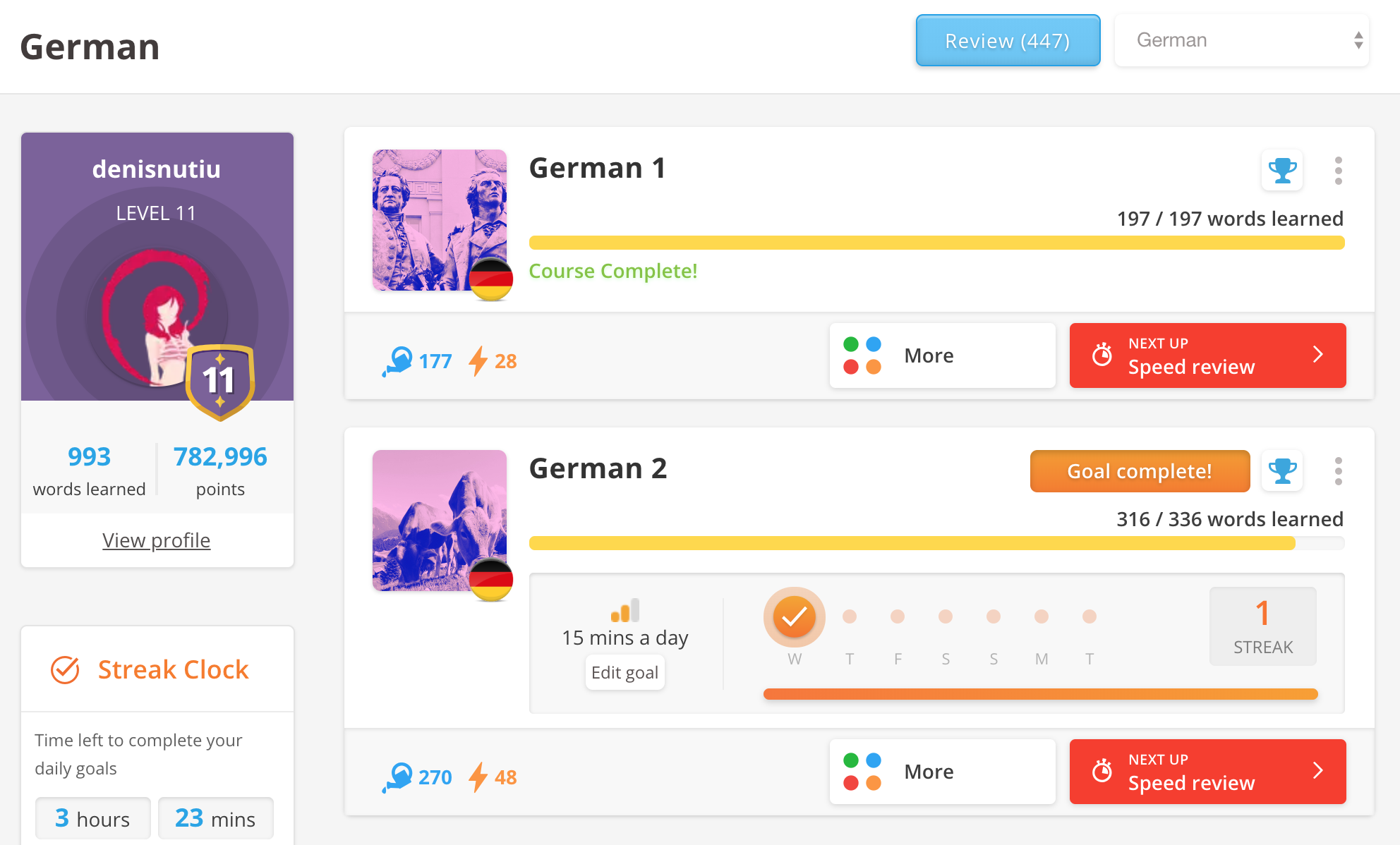Start Speed review for German 1
This screenshot has width=1400, height=845.
click(x=1207, y=355)
